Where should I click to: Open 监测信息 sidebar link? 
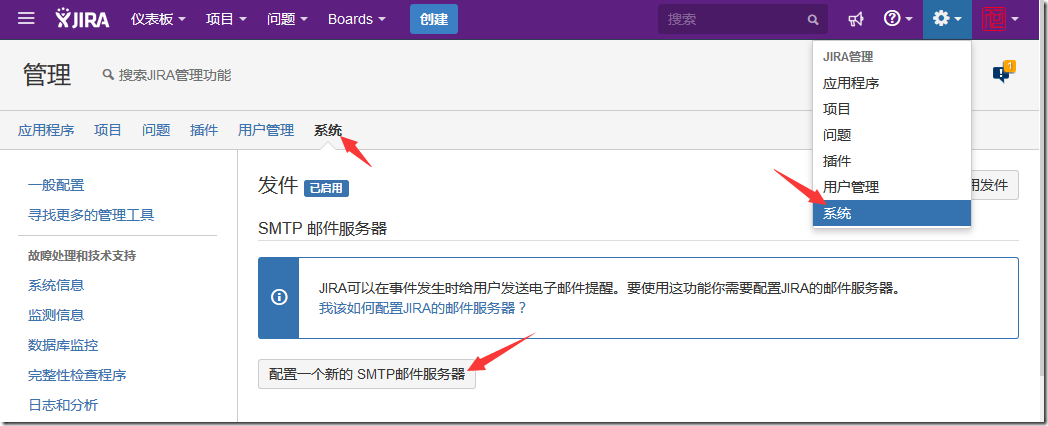coord(56,315)
